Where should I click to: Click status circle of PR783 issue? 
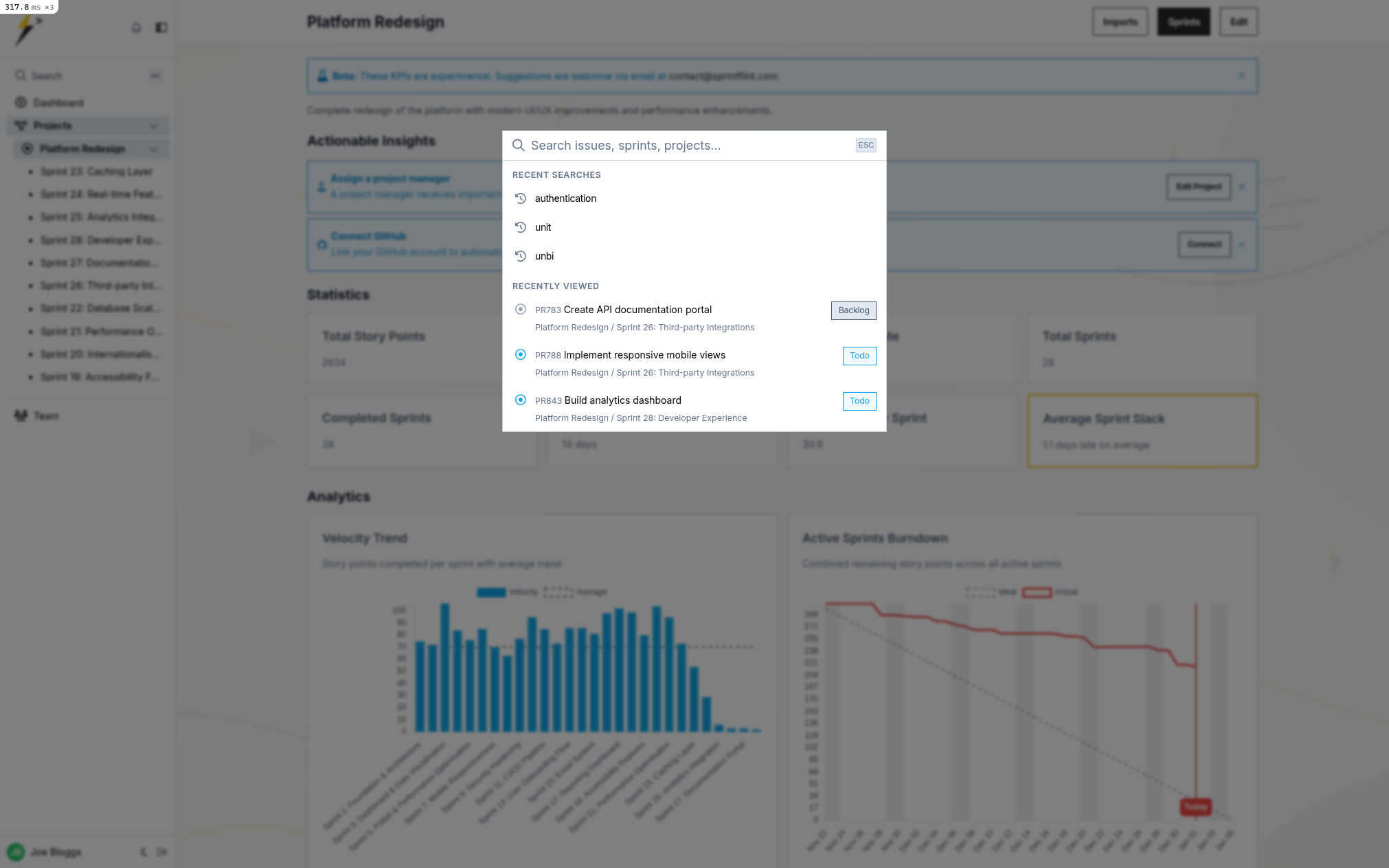[x=521, y=310]
